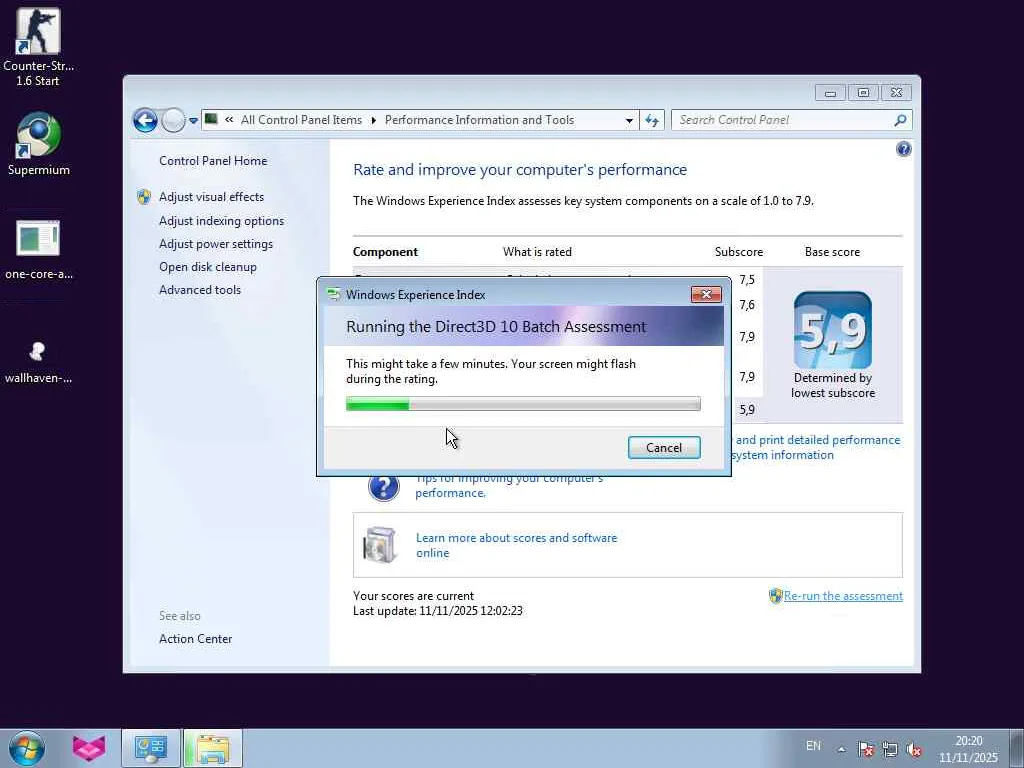Open Adjust visual effects
Viewport: 1024px width, 768px height.
tap(212, 197)
